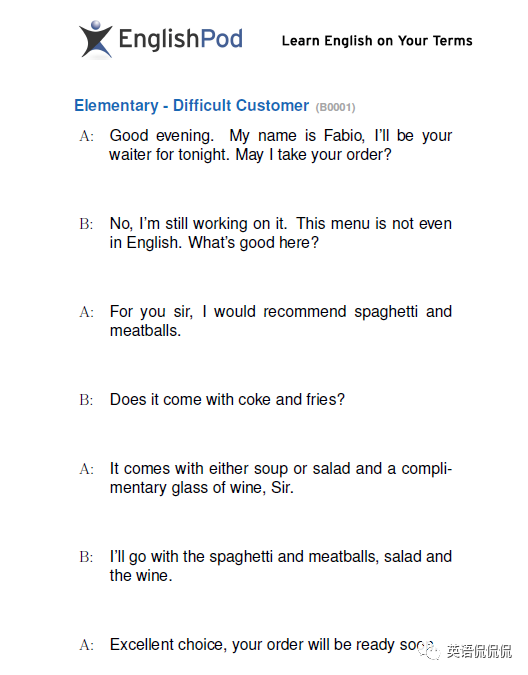Click 'Does it come with coke and fries?'
The width and height of the screenshot is (528, 675).
227,399
